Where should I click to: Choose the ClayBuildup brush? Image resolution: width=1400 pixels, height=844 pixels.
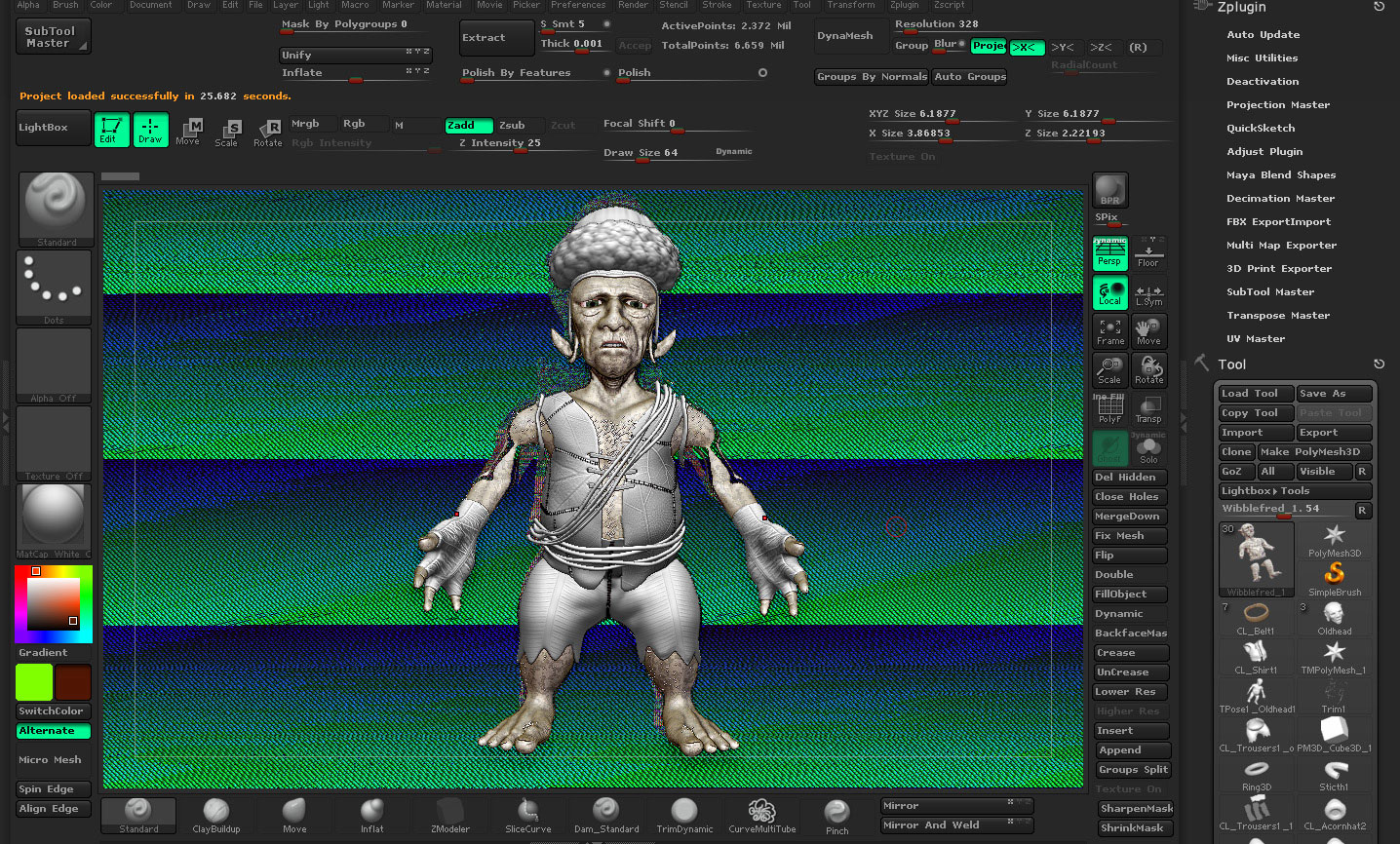click(x=216, y=816)
